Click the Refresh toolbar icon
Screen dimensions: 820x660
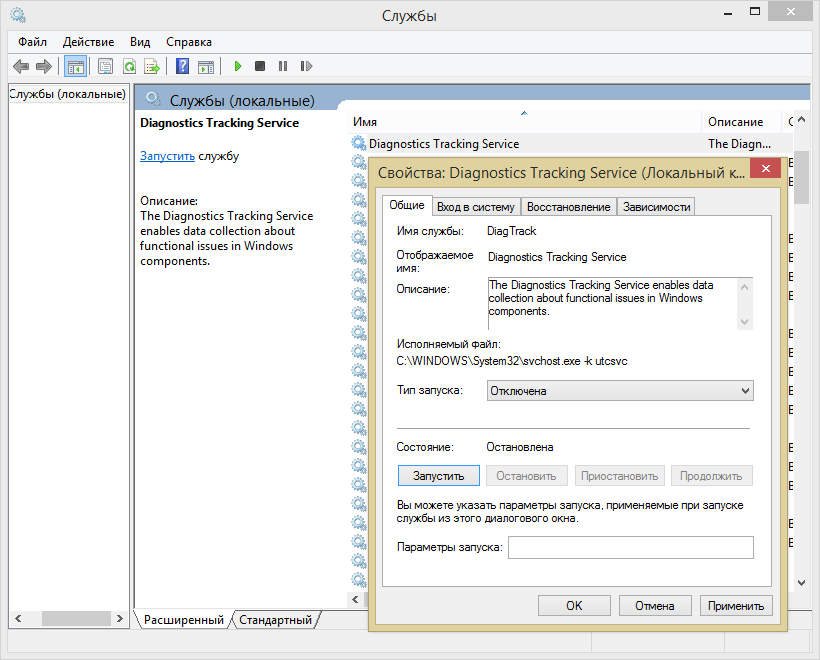click(x=129, y=66)
